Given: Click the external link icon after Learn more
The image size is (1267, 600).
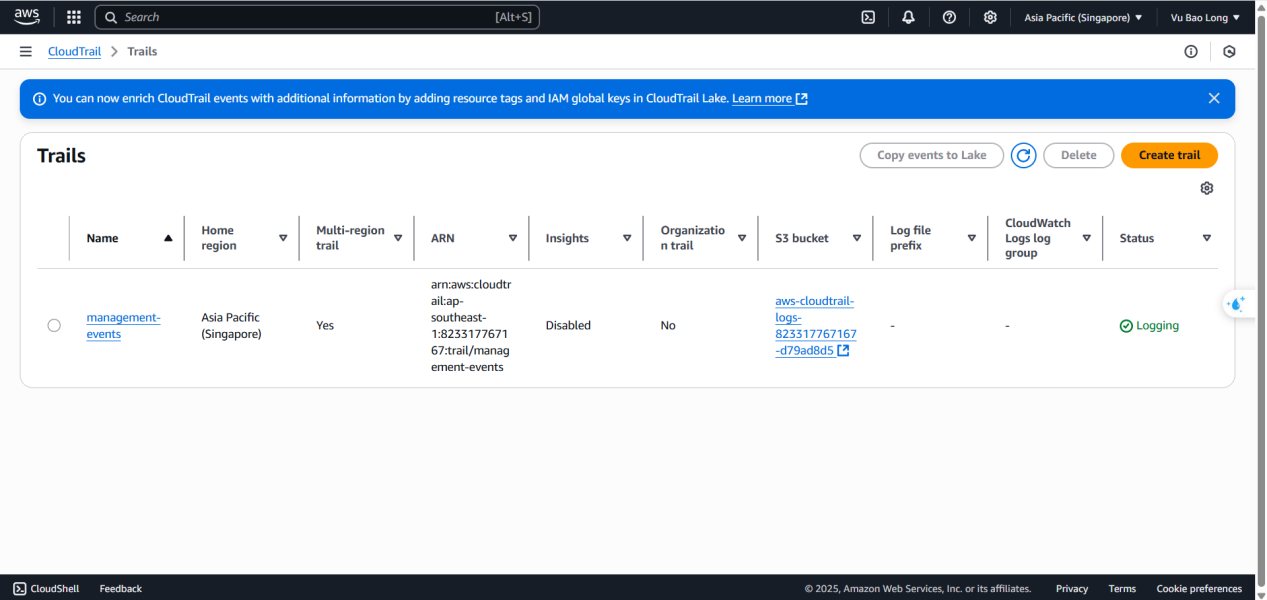Looking at the screenshot, I should (801, 99).
